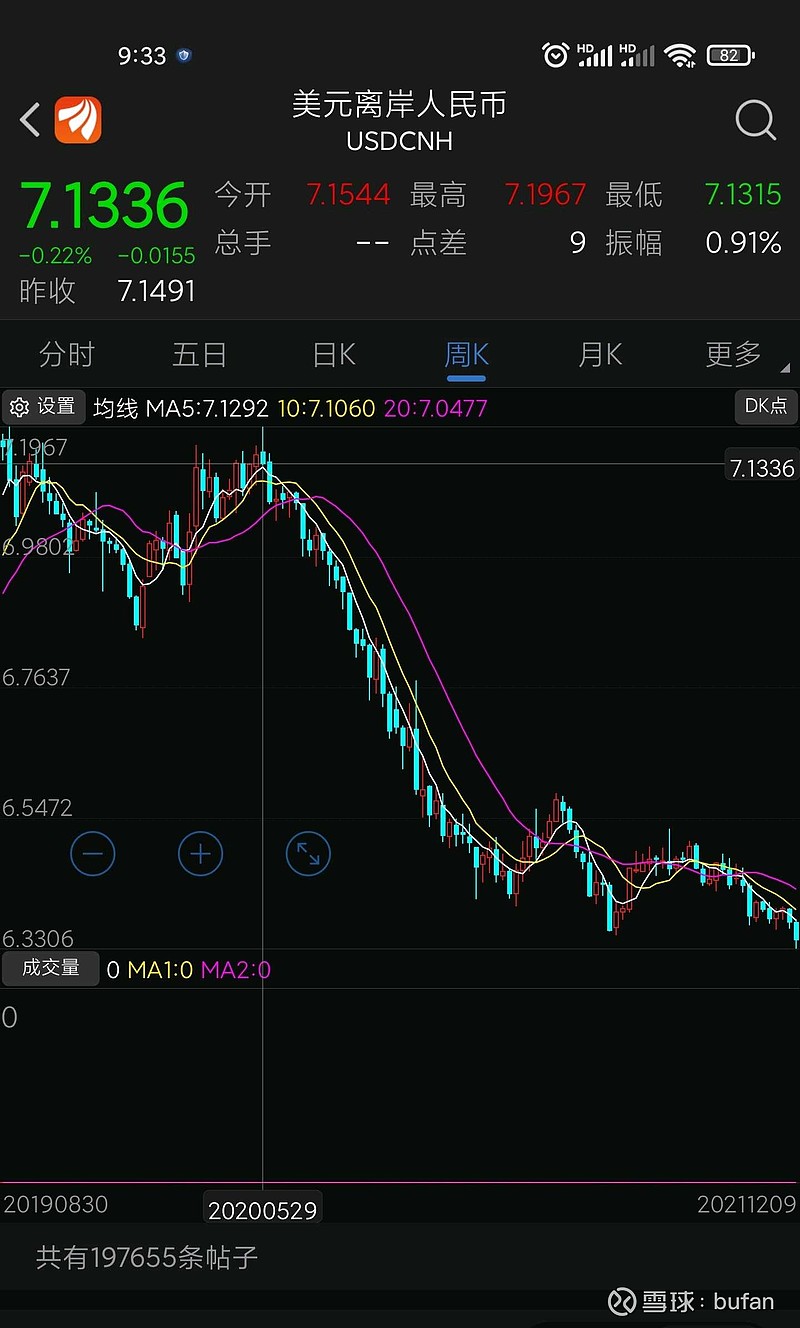Open chart settings via gear icon
The width and height of the screenshot is (800, 1328).
point(43,407)
